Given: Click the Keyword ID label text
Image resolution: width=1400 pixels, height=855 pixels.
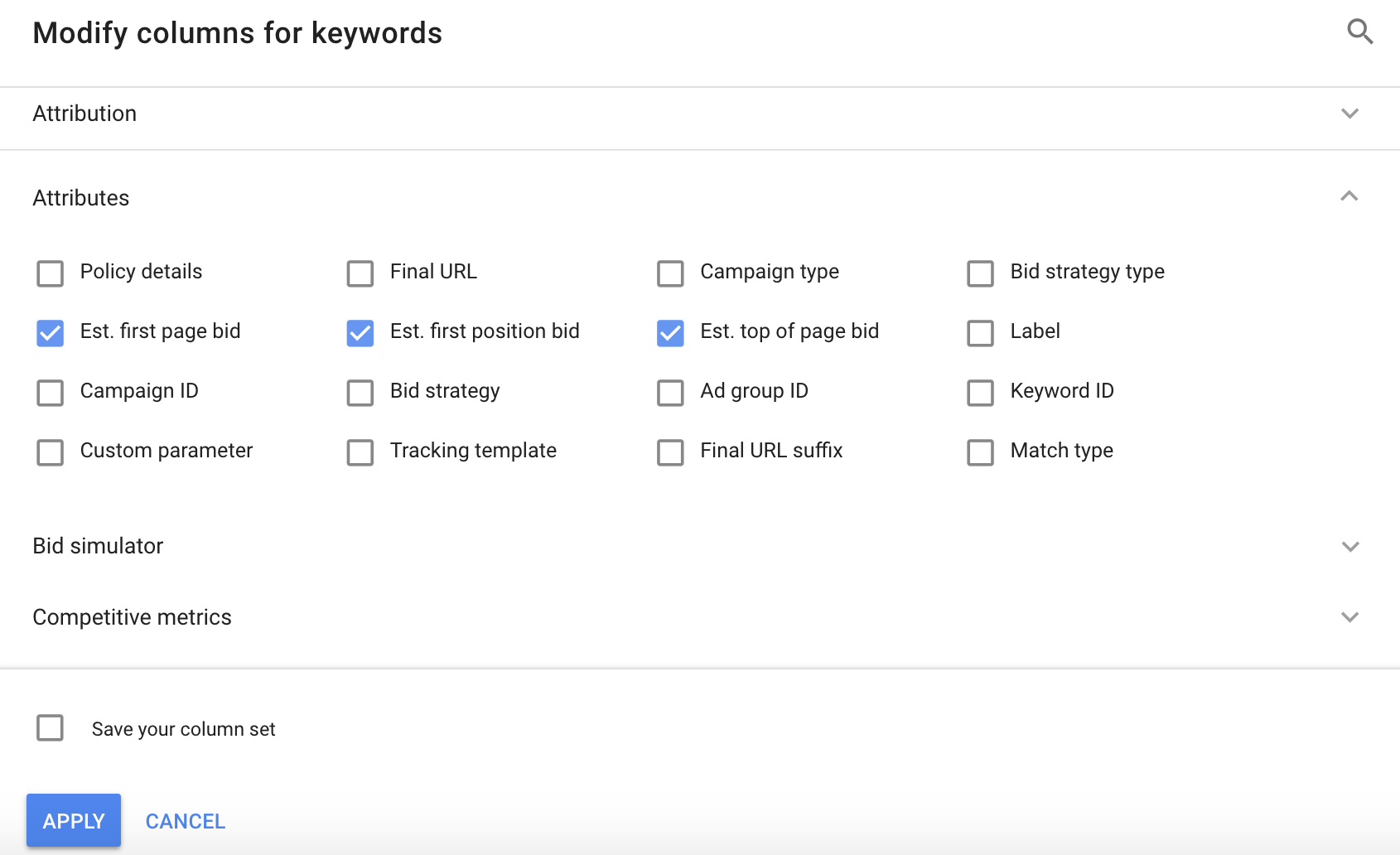Looking at the screenshot, I should point(1062,391).
